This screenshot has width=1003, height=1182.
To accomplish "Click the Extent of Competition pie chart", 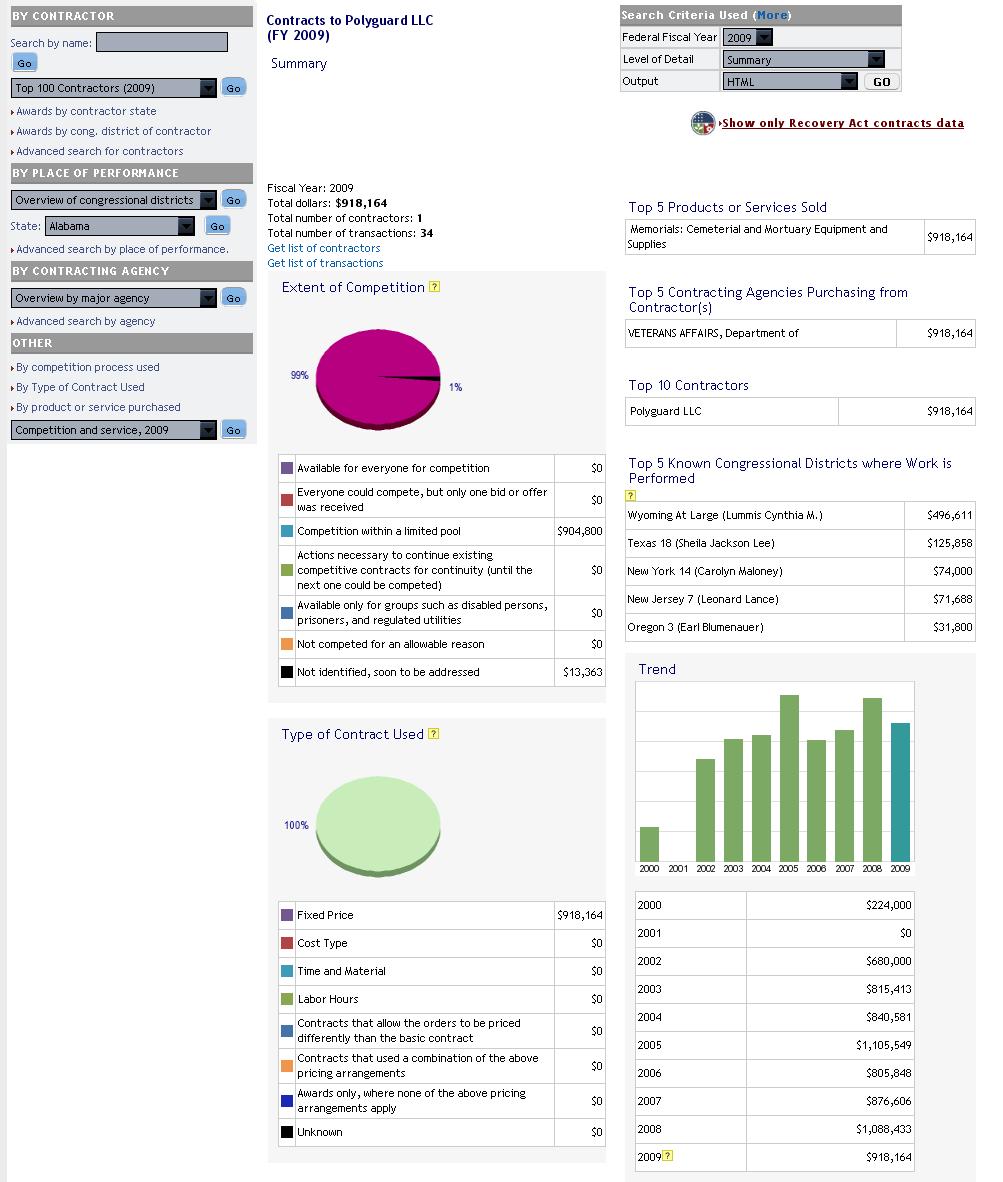I will (x=378, y=379).
